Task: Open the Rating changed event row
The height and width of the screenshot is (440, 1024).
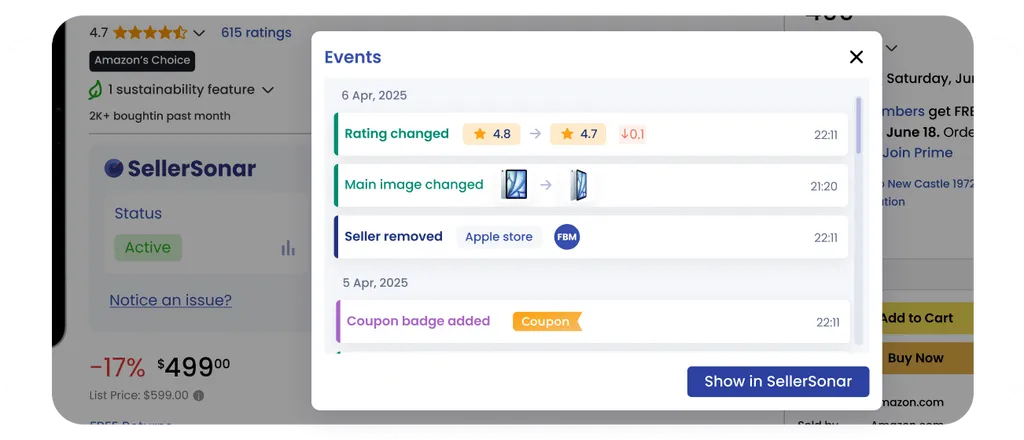Action: point(591,134)
